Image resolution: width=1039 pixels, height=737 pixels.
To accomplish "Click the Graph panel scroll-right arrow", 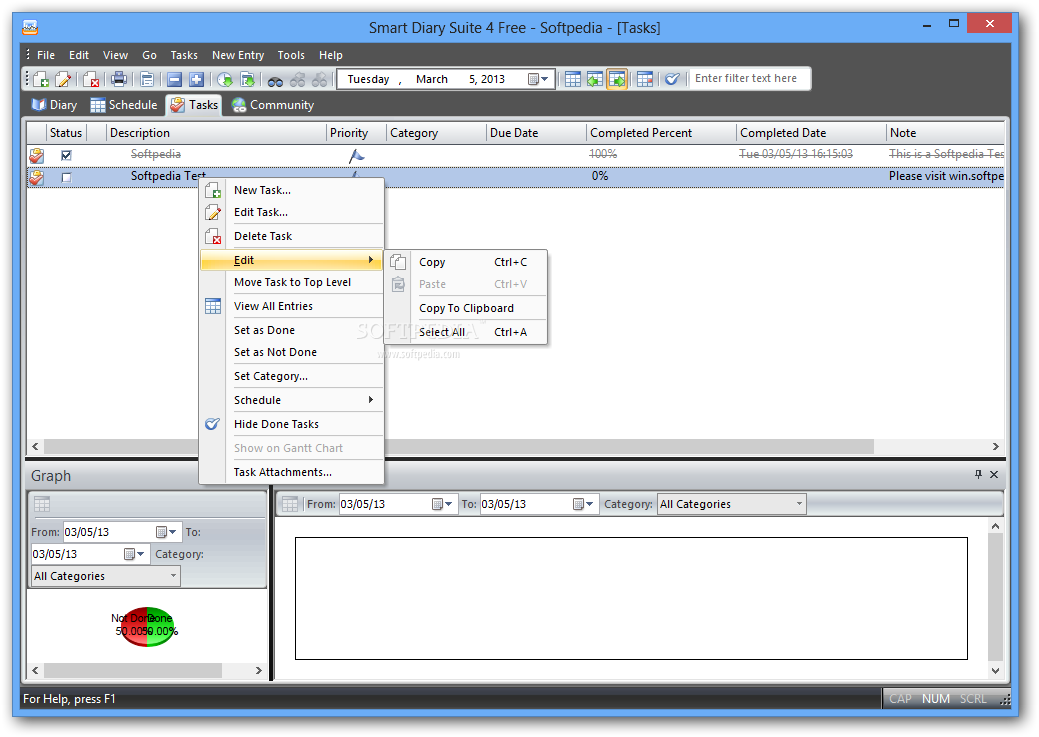I will [x=258, y=671].
